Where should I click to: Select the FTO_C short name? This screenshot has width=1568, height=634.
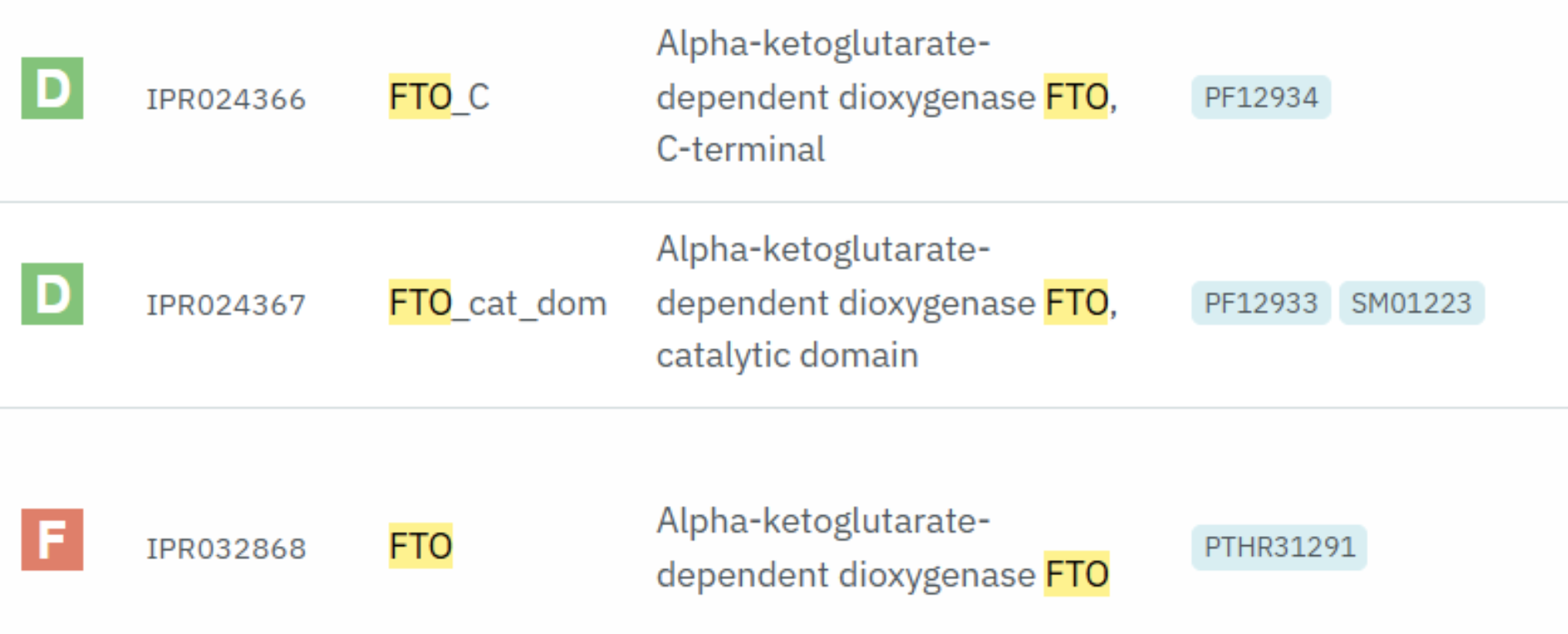pos(440,97)
